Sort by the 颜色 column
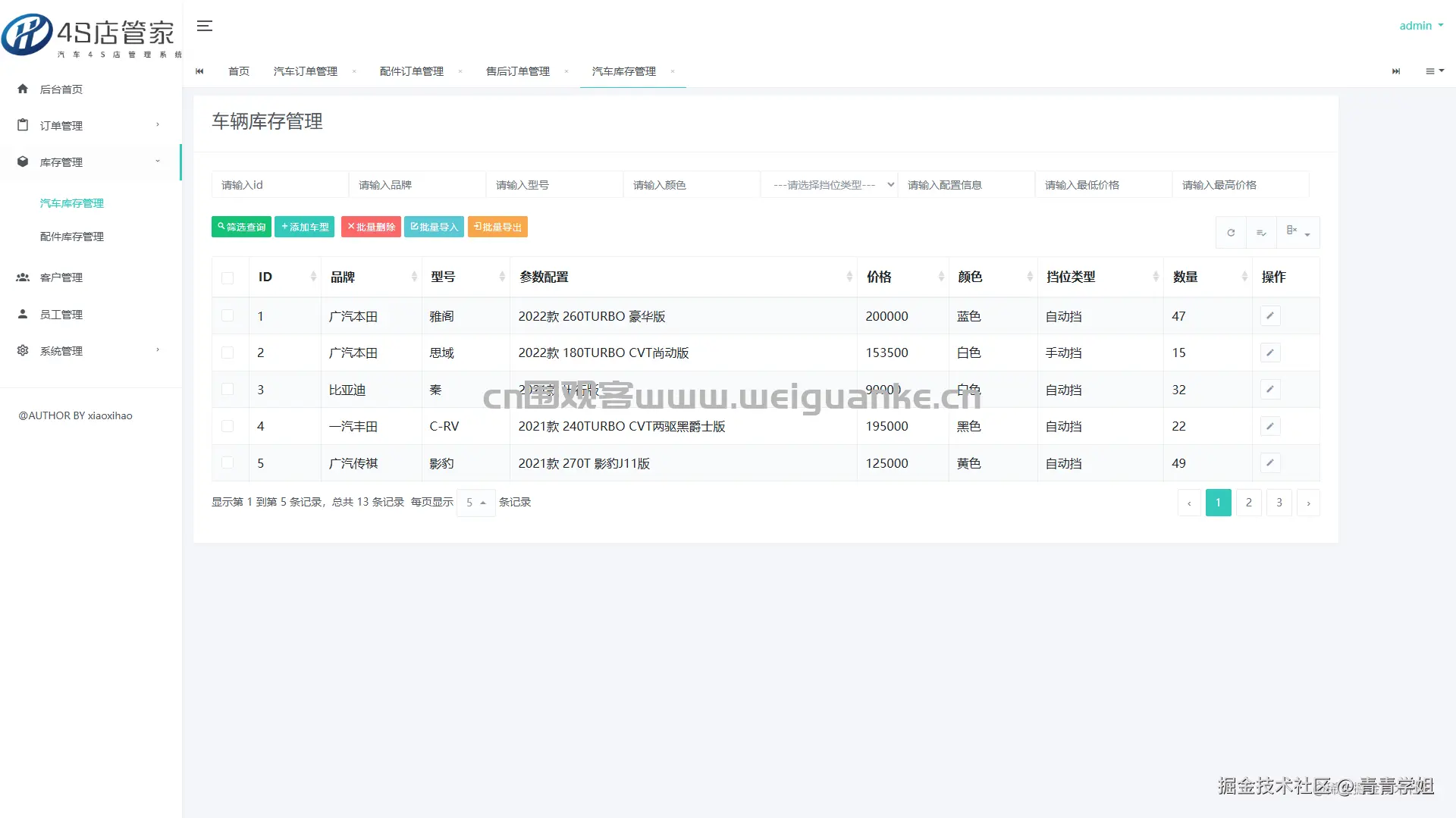 (x=993, y=277)
